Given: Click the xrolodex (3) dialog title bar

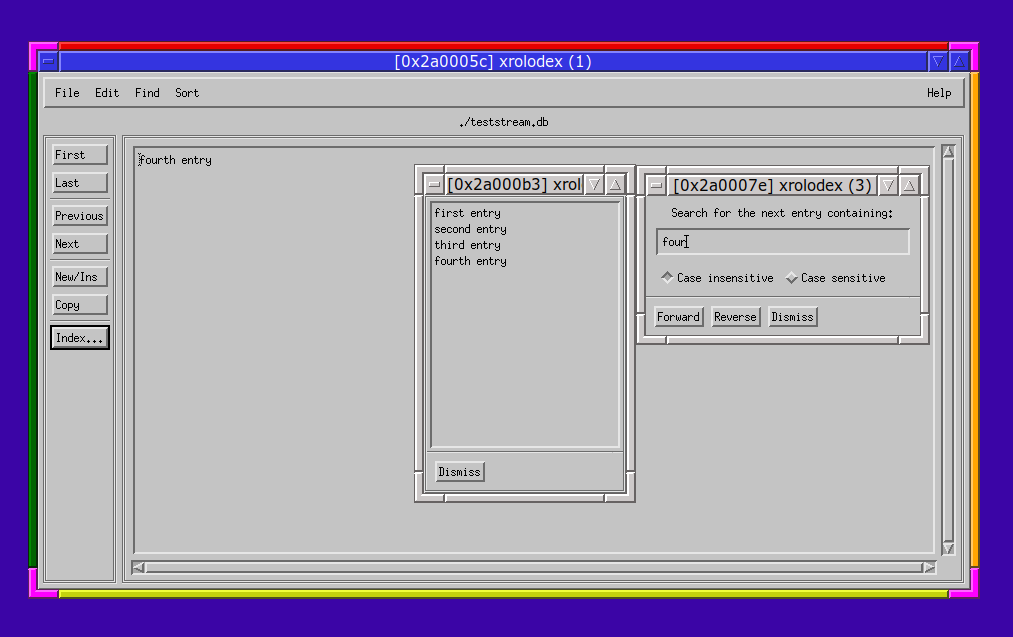Looking at the screenshot, I should tap(772, 185).
